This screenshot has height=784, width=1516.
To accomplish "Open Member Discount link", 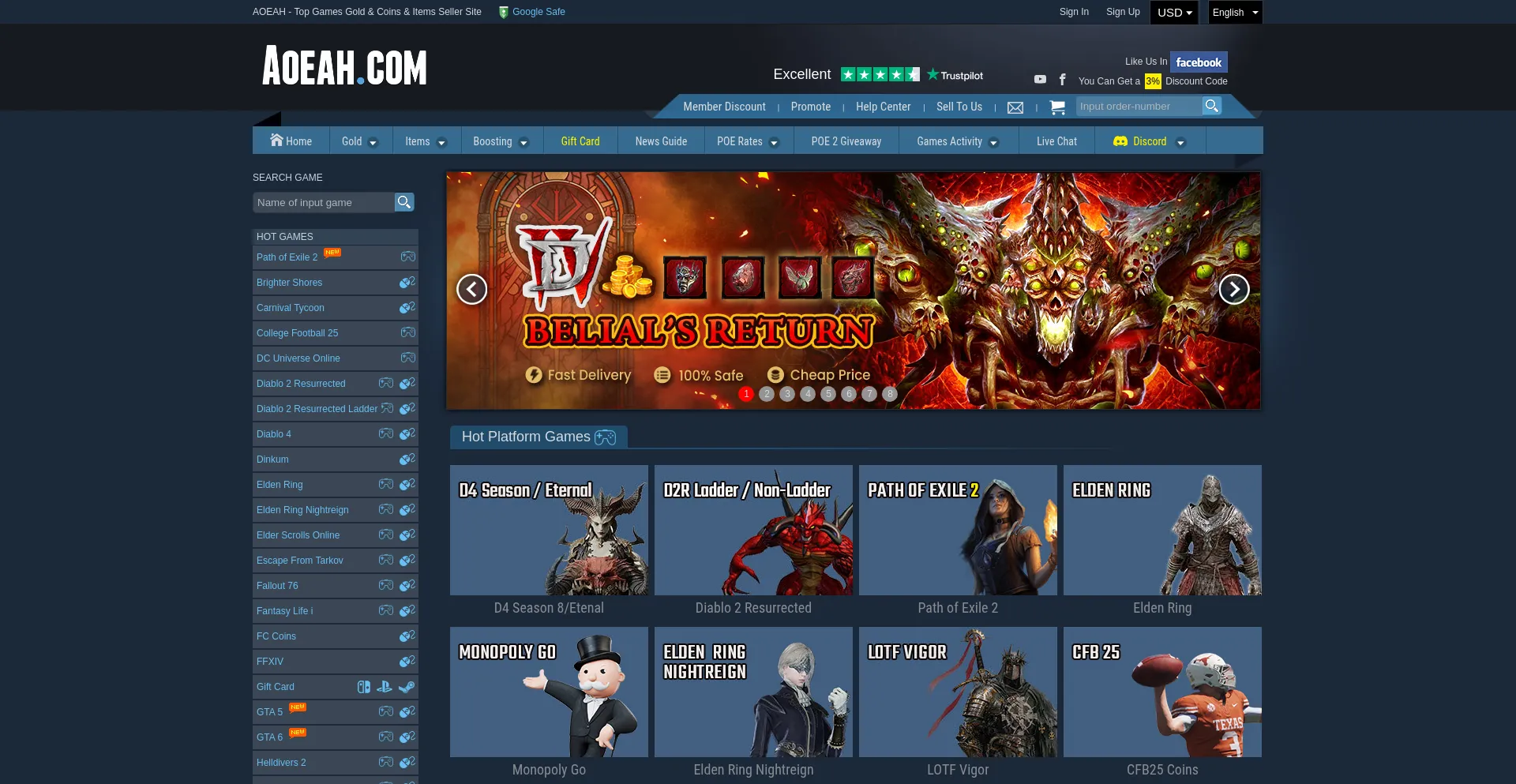I will (724, 107).
